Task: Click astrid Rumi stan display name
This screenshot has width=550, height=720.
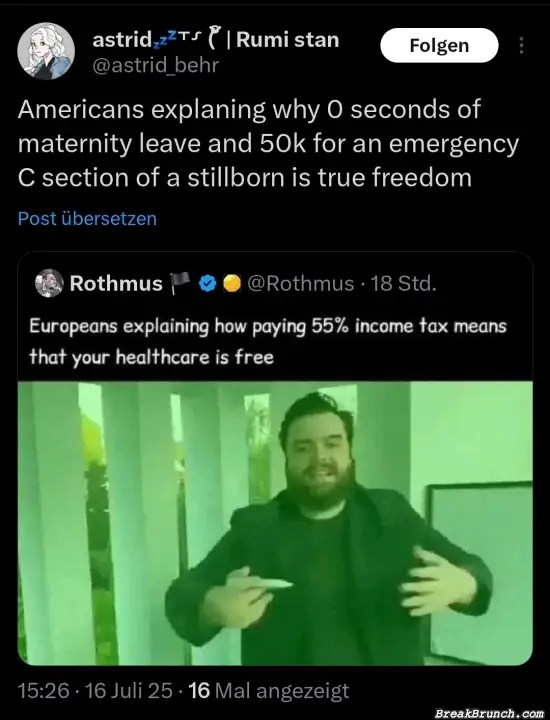Action: click(x=216, y=39)
